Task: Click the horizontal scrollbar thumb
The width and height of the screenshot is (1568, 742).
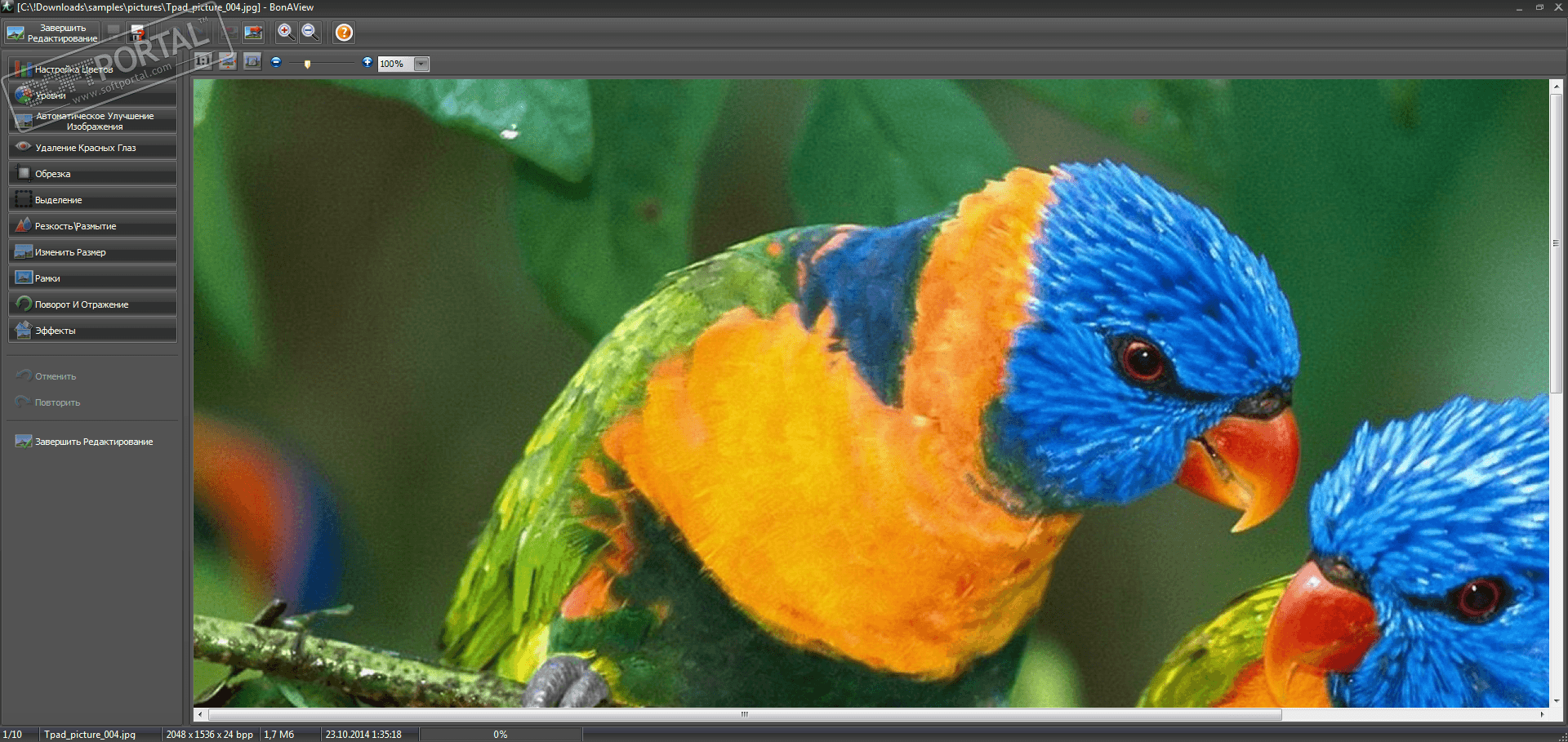Action: coord(745,714)
